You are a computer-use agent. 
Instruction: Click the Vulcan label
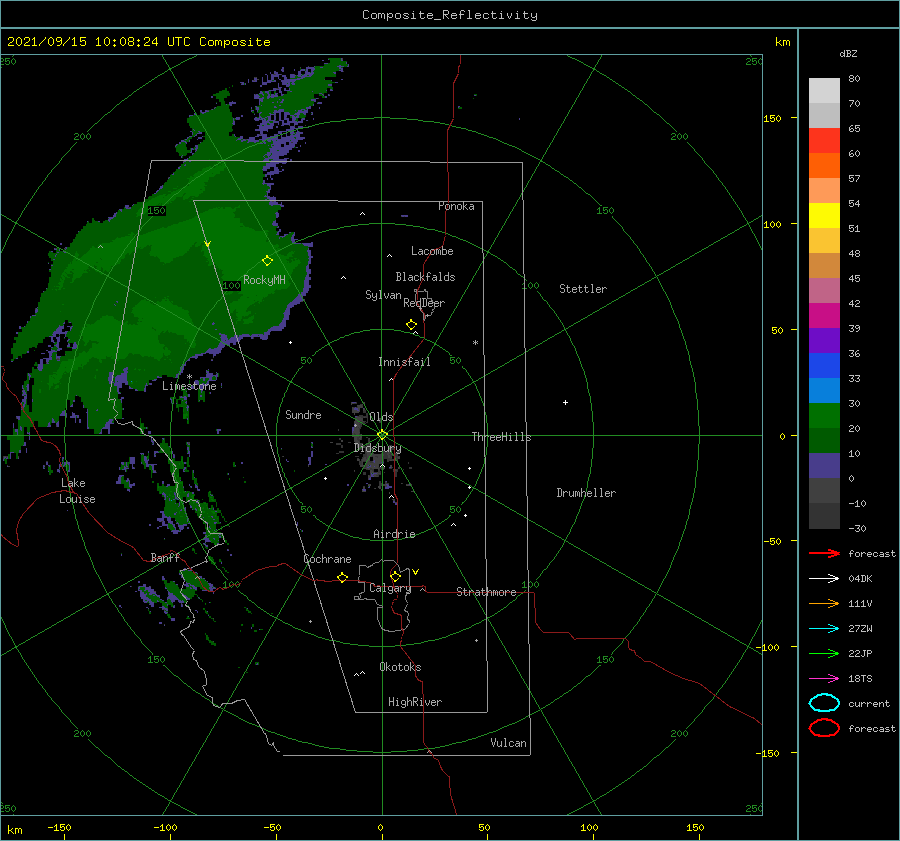coord(508,743)
